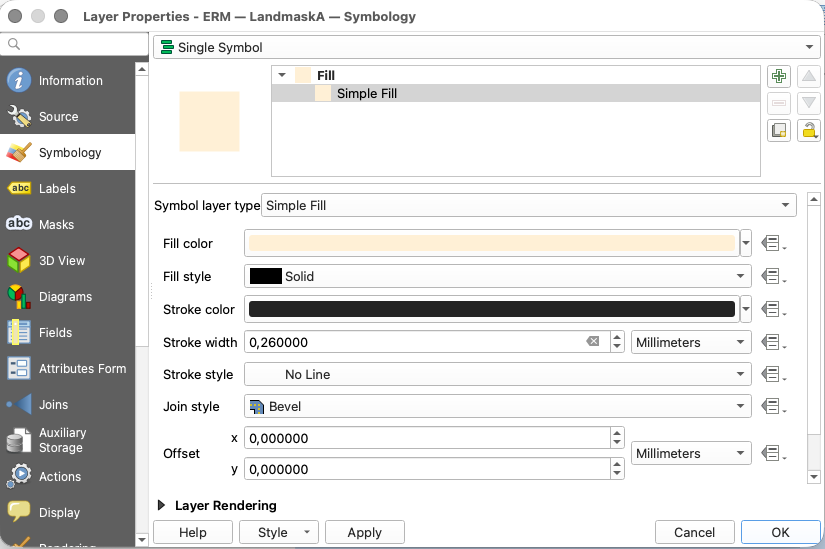Image resolution: width=825 pixels, height=549 pixels.
Task: Click the lock symbol layer icon
Action: 808,130
